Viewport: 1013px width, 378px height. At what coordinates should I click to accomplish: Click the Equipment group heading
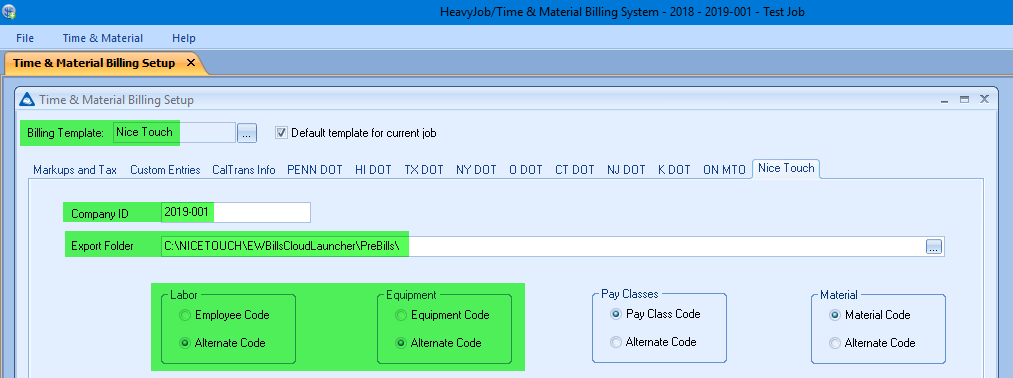[411, 295]
